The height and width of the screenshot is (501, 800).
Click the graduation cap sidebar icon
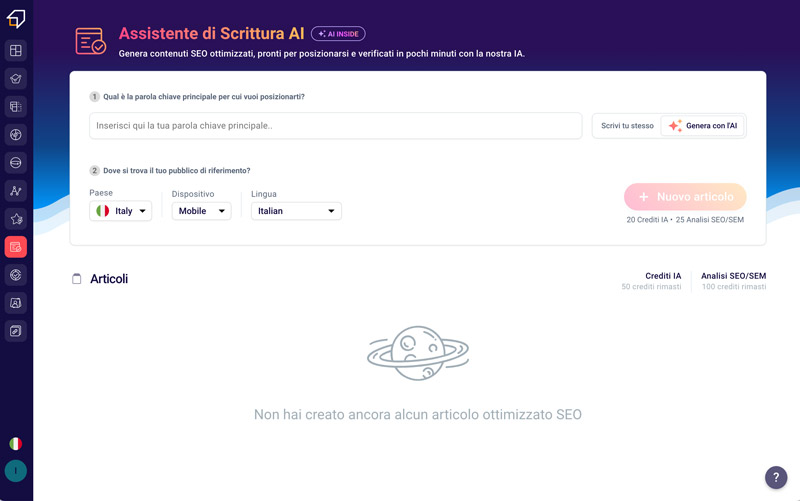click(x=16, y=79)
